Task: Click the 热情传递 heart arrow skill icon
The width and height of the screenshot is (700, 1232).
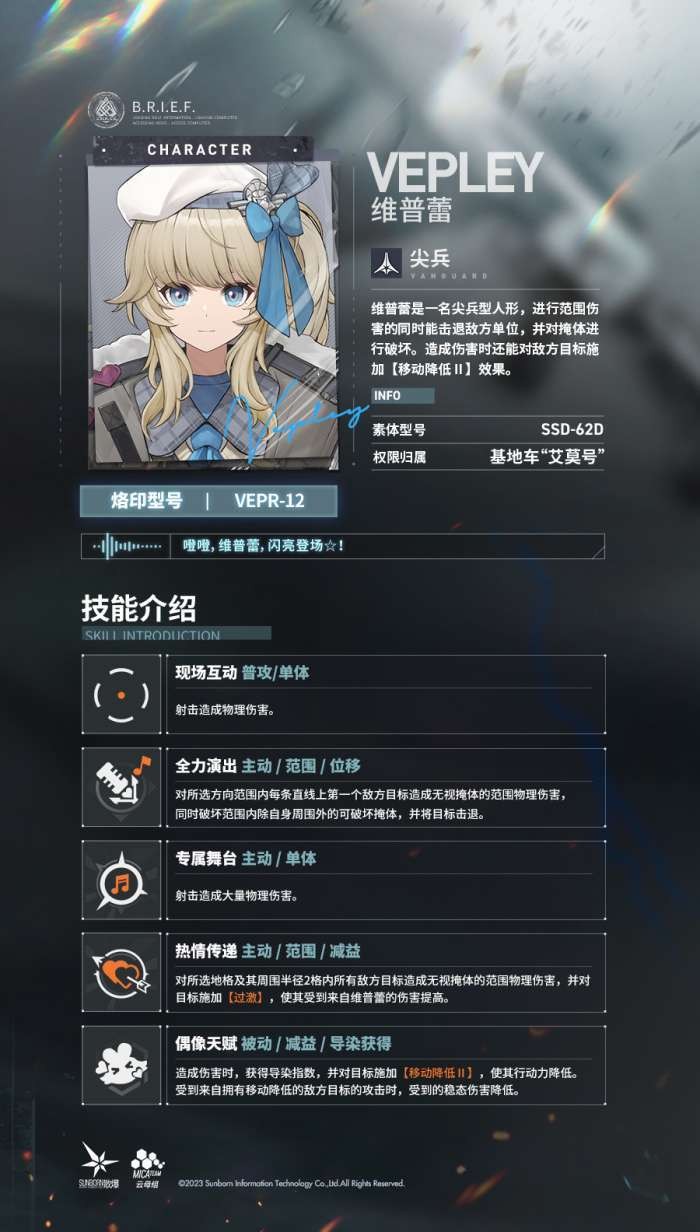Action: point(121,972)
